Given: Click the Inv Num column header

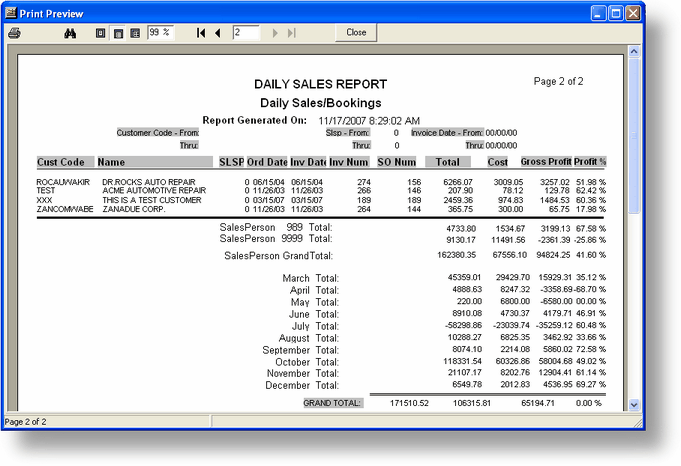Looking at the screenshot, I should point(349,162).
